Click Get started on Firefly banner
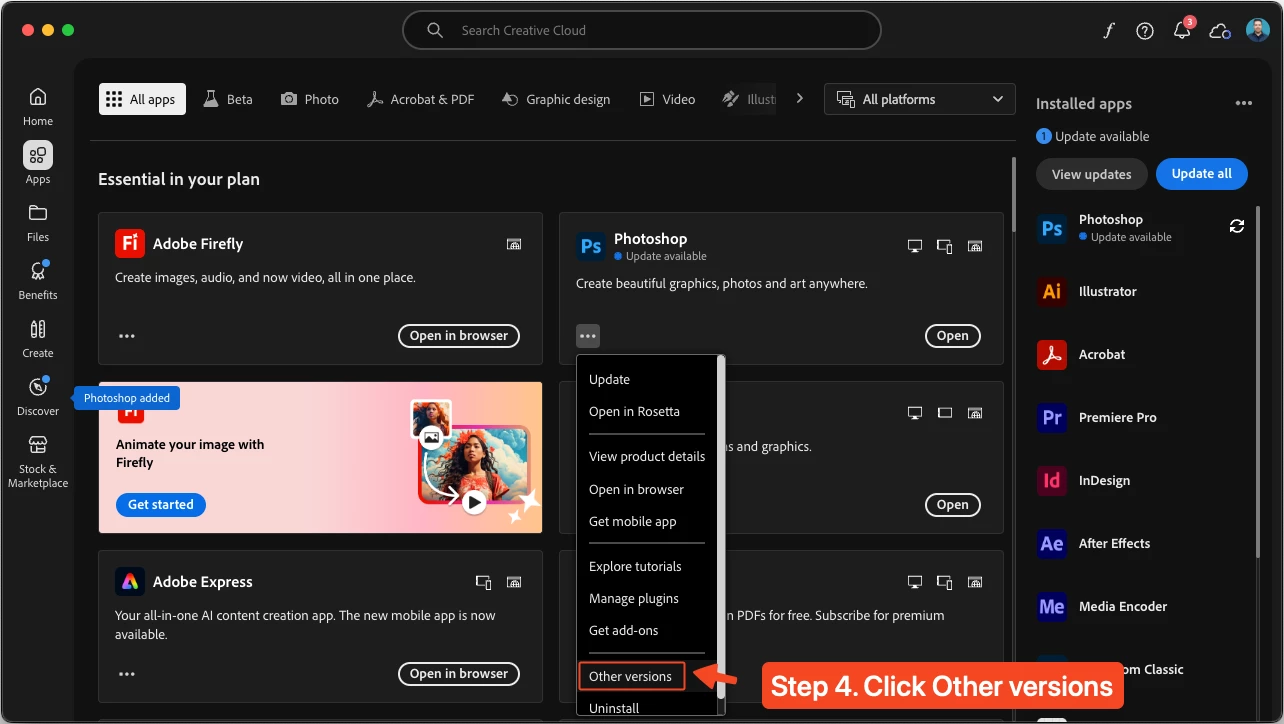1284x724 pixels. tap(161, 504)
